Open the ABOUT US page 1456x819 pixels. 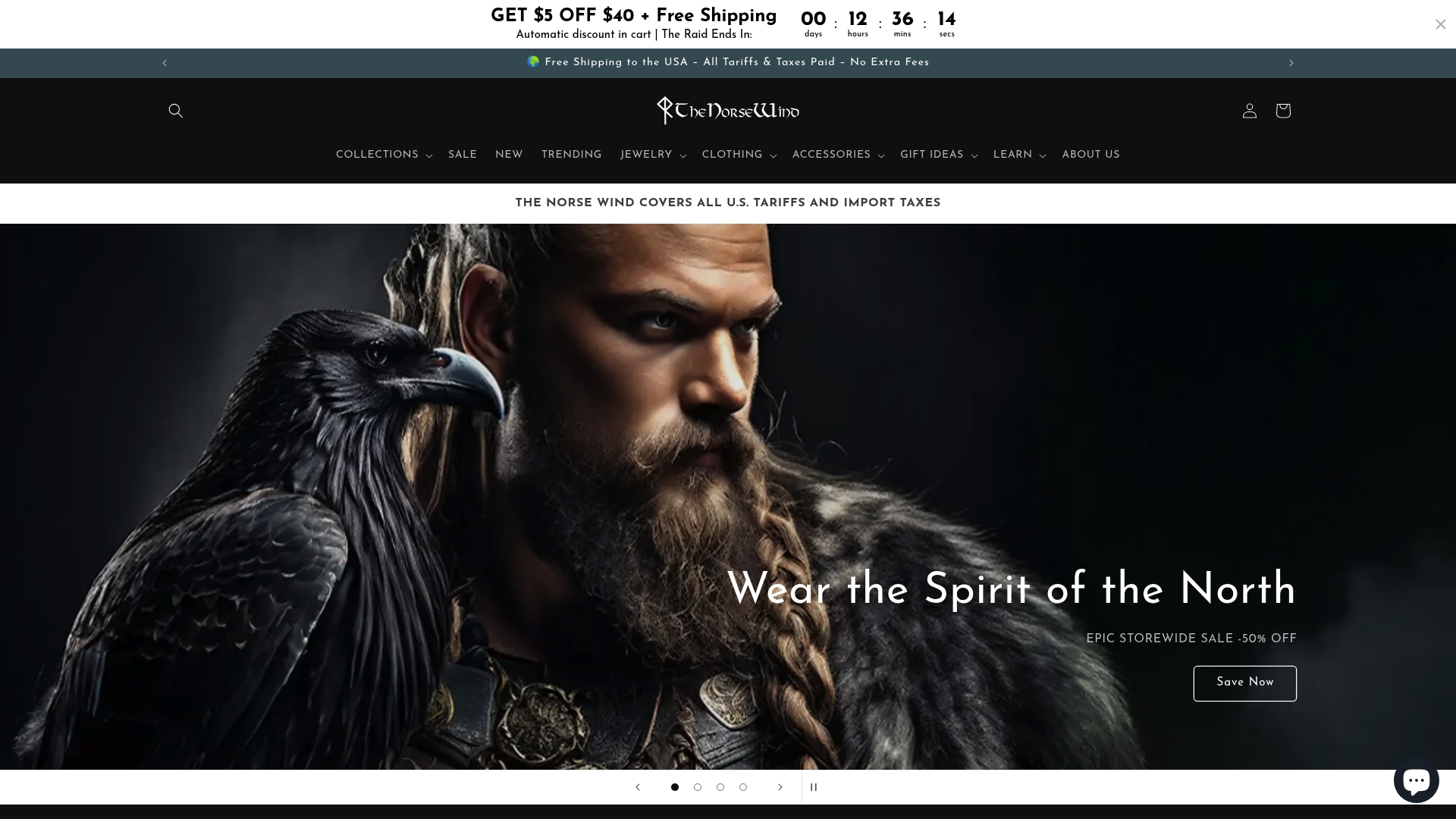1090,155
